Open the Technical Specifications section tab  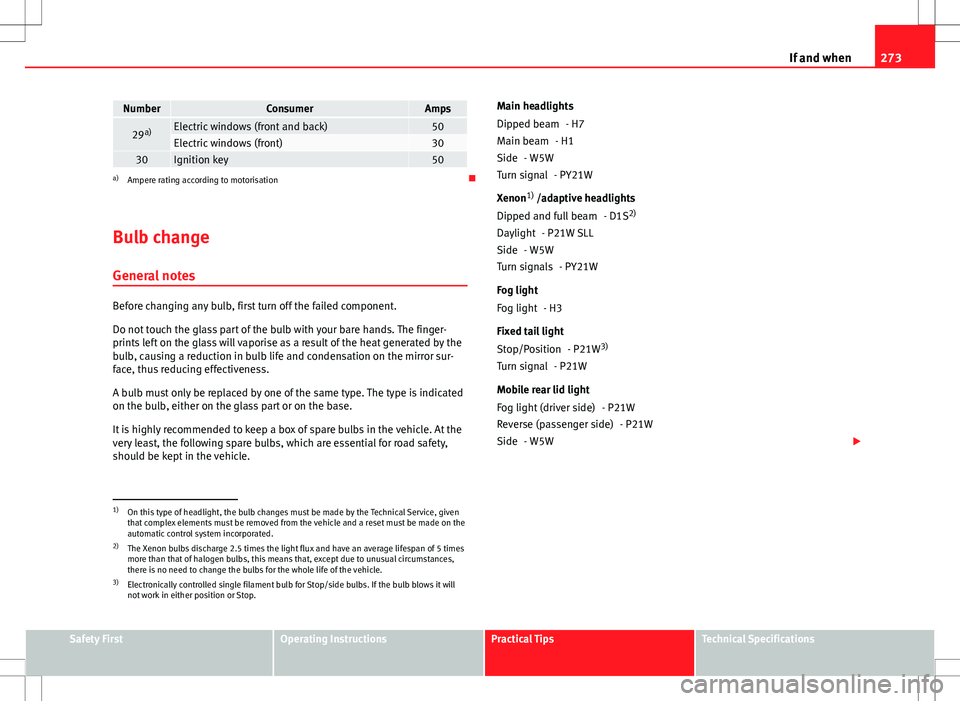click(815, 652)
